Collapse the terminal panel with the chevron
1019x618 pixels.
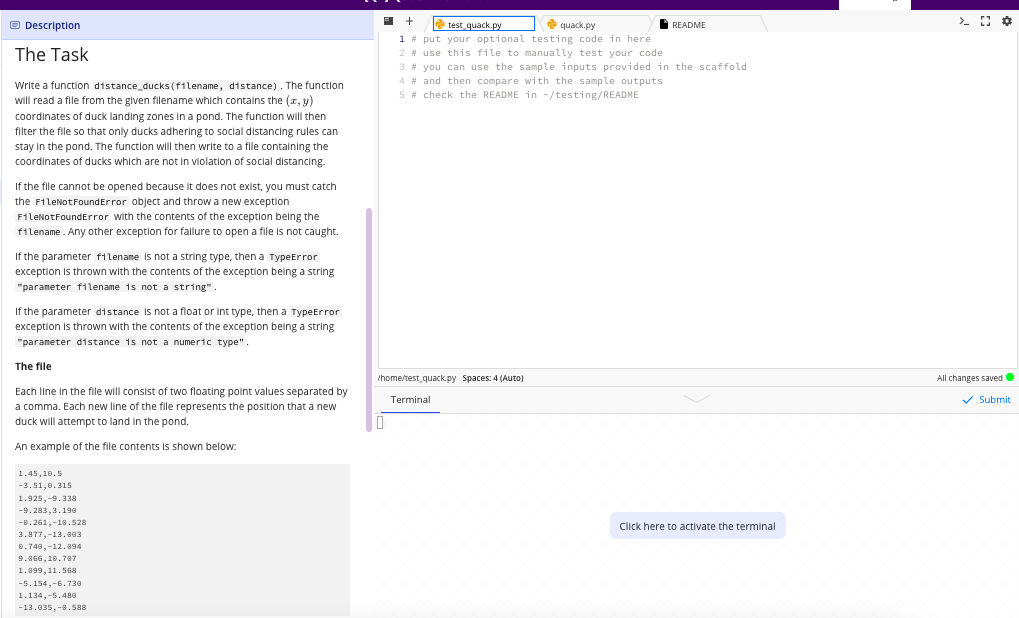tap(696, 399)
